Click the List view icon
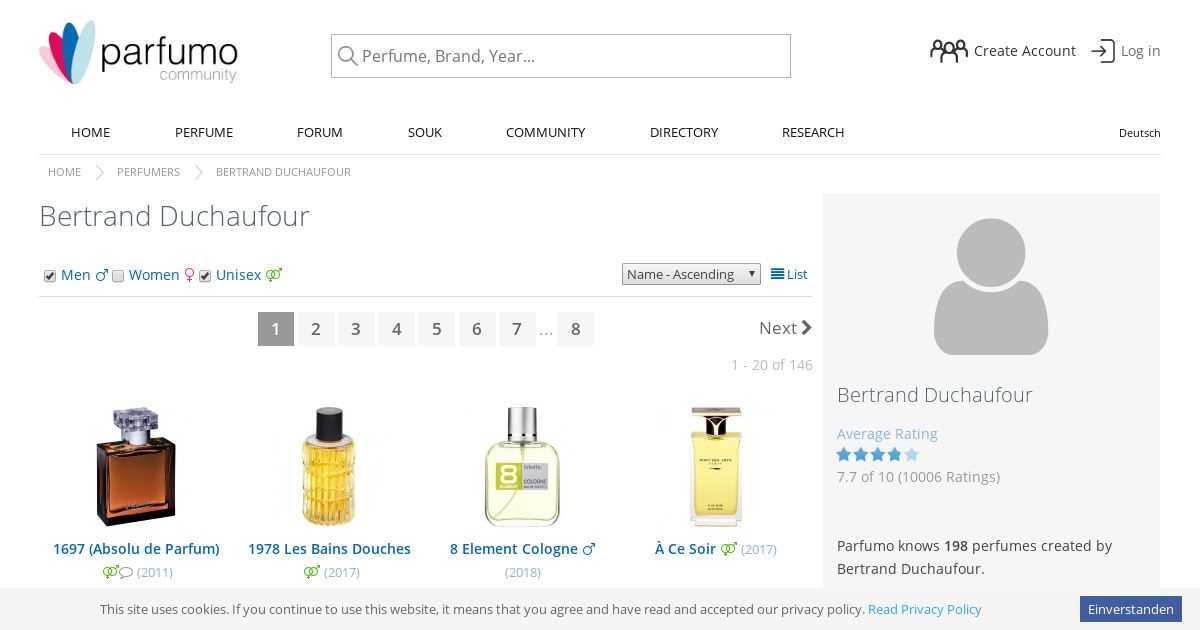The image size is (1200, 630). [778, 274]
